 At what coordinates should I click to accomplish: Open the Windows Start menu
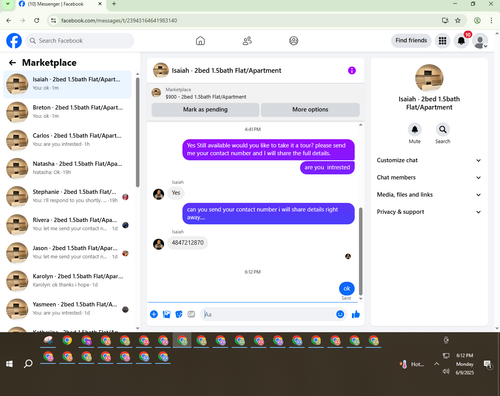click(9, 364)
